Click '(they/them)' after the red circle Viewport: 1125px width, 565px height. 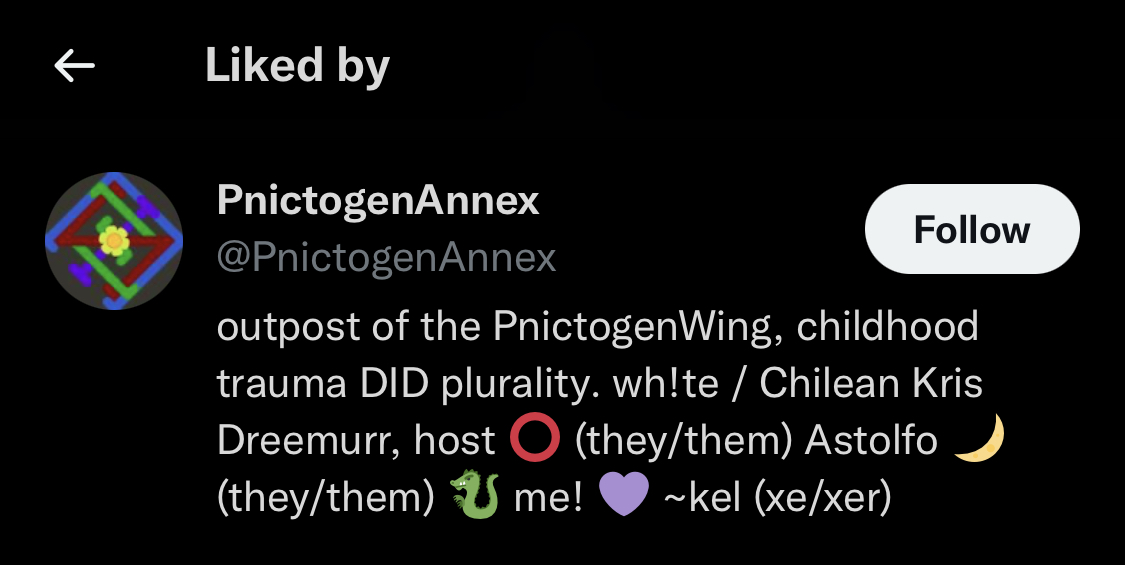(x=683, y=440)
